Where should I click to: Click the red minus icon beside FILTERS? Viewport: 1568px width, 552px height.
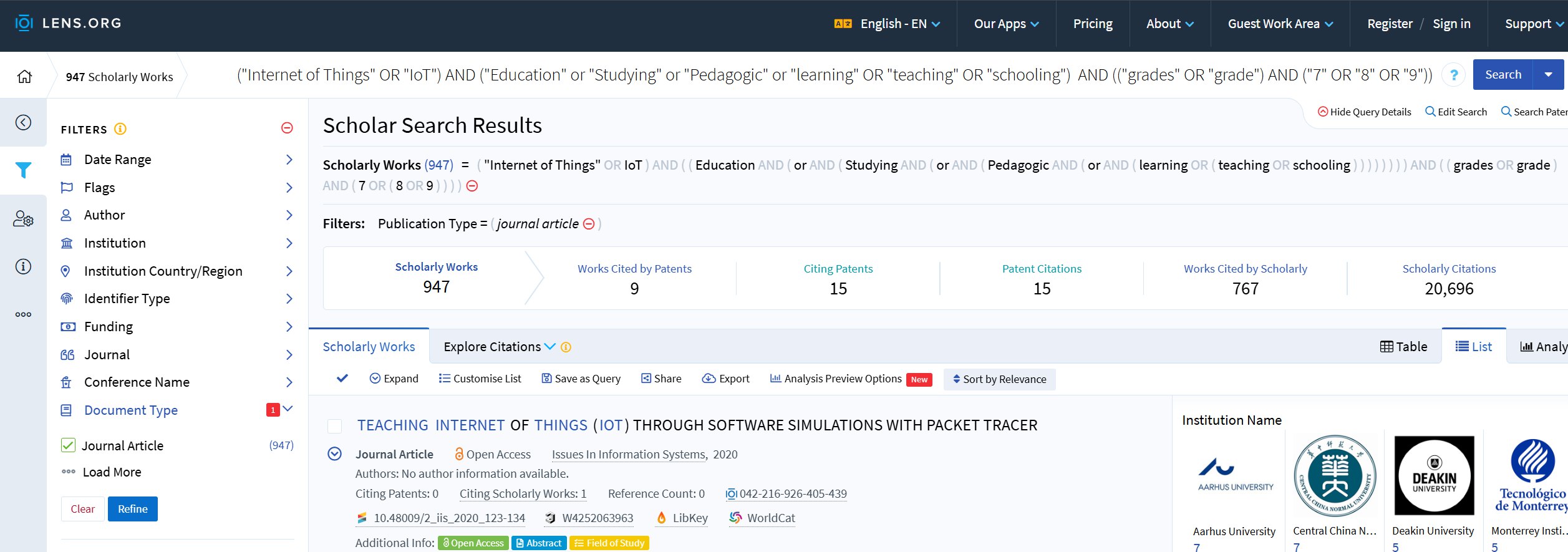(x=287, y=128)
